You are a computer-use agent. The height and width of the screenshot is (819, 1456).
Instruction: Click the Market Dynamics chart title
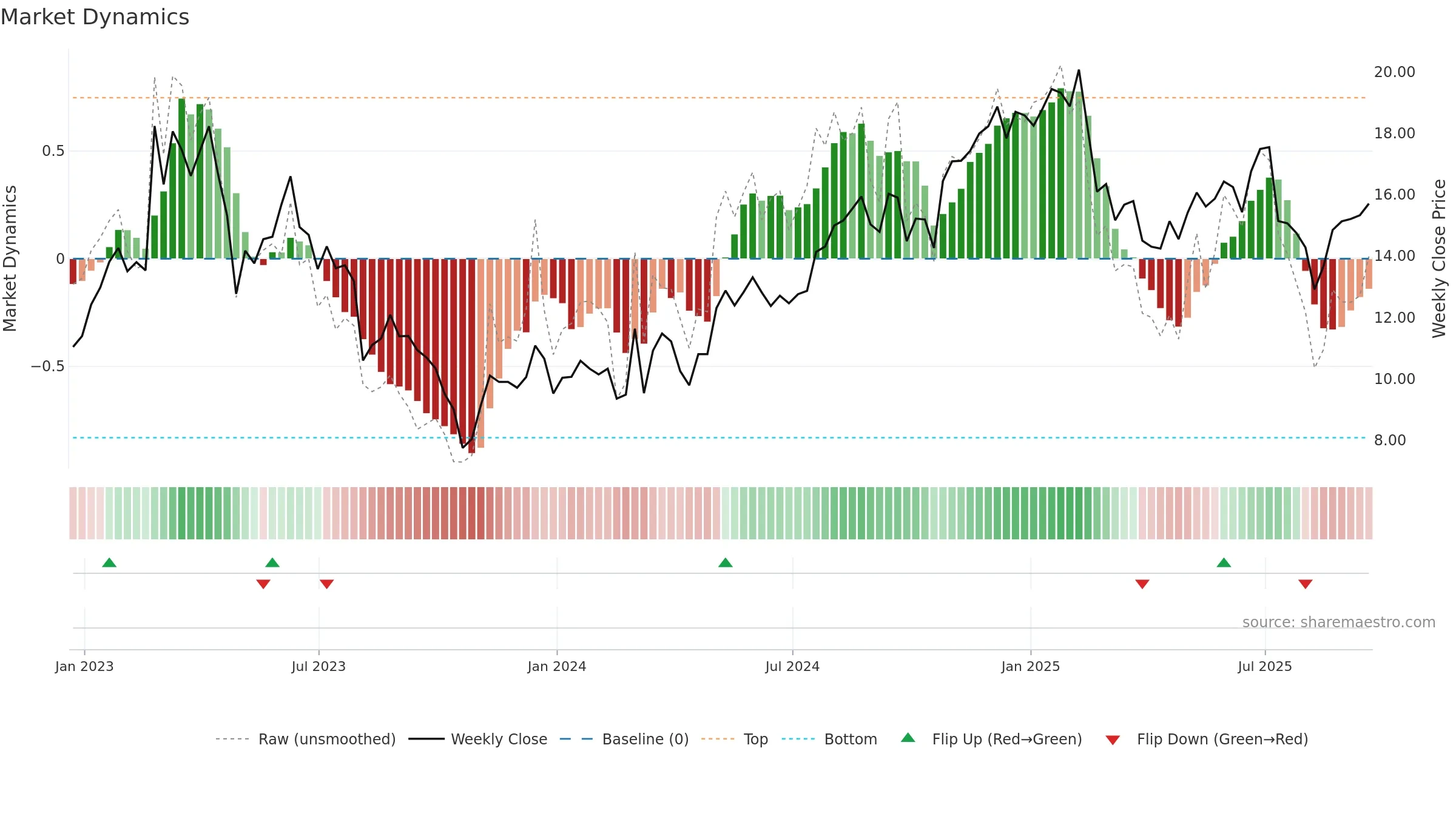click(x=95, y=17)
